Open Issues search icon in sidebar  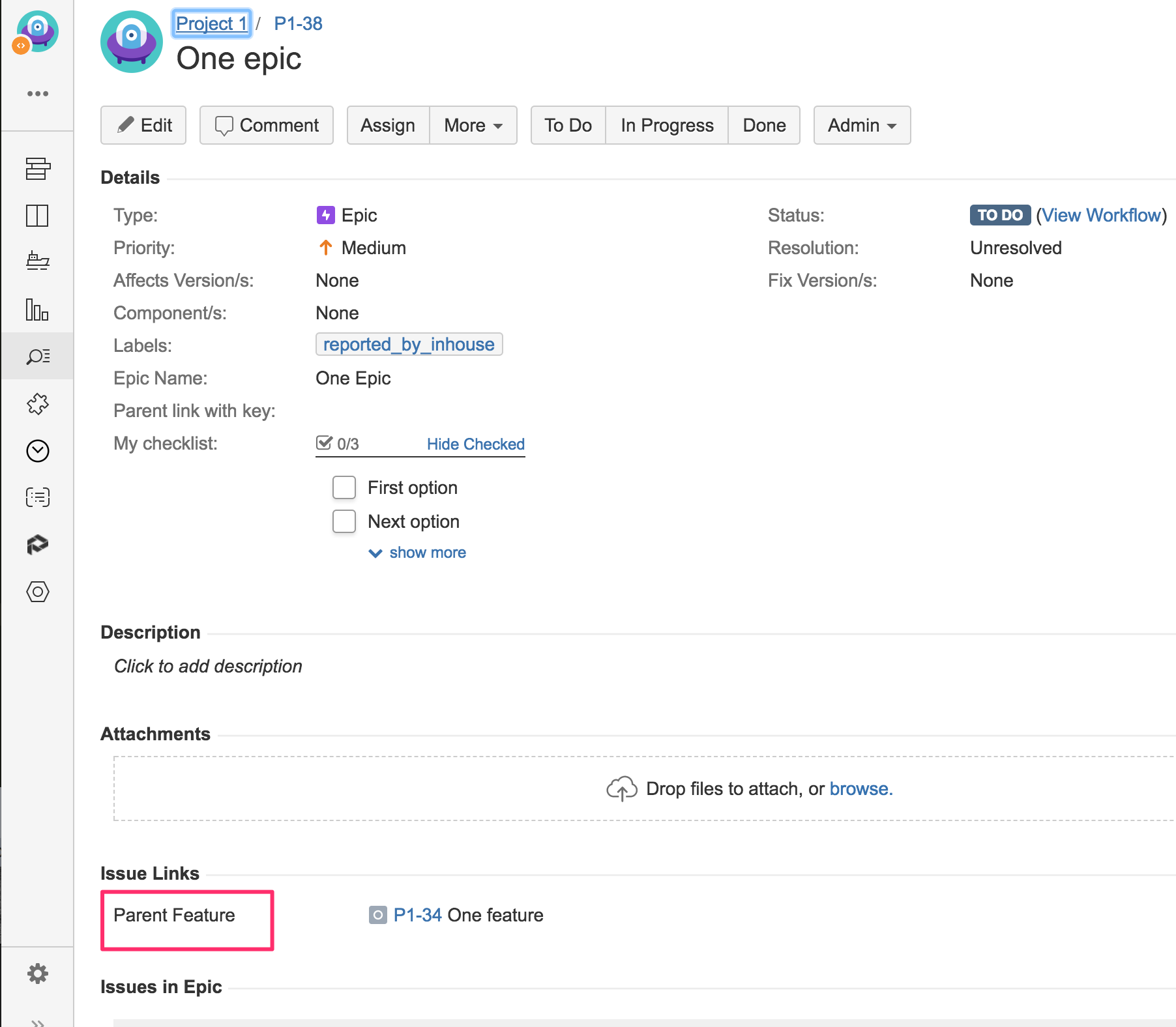click(x=37, y=356)
